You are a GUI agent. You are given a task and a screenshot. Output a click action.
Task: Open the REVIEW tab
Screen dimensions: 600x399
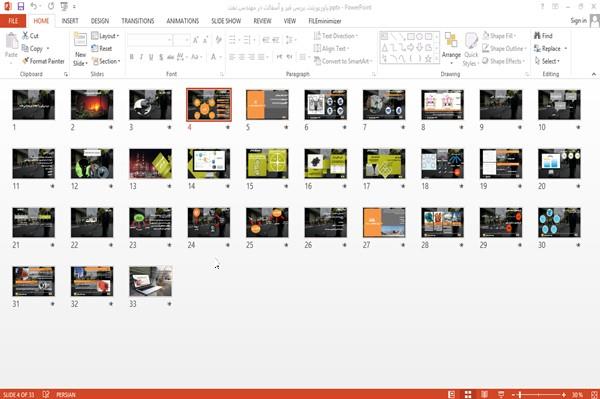262,21
